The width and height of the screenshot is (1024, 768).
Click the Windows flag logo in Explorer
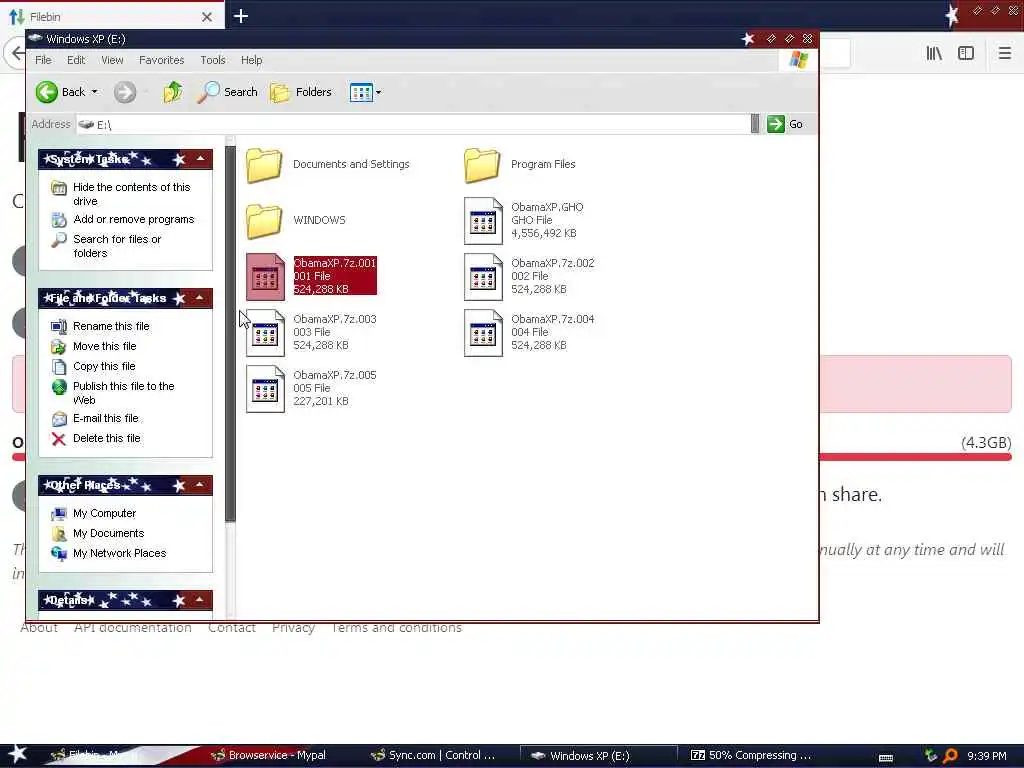point(798,60)
